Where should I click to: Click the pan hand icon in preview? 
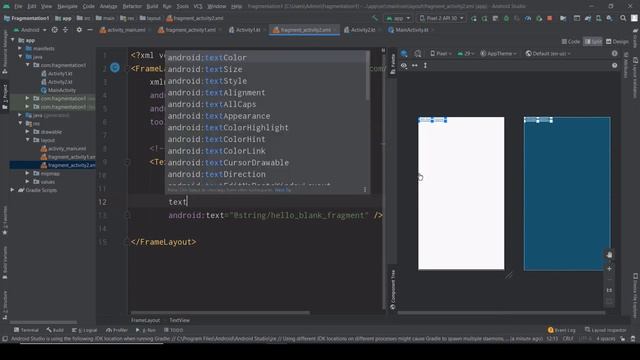(609, 255)
